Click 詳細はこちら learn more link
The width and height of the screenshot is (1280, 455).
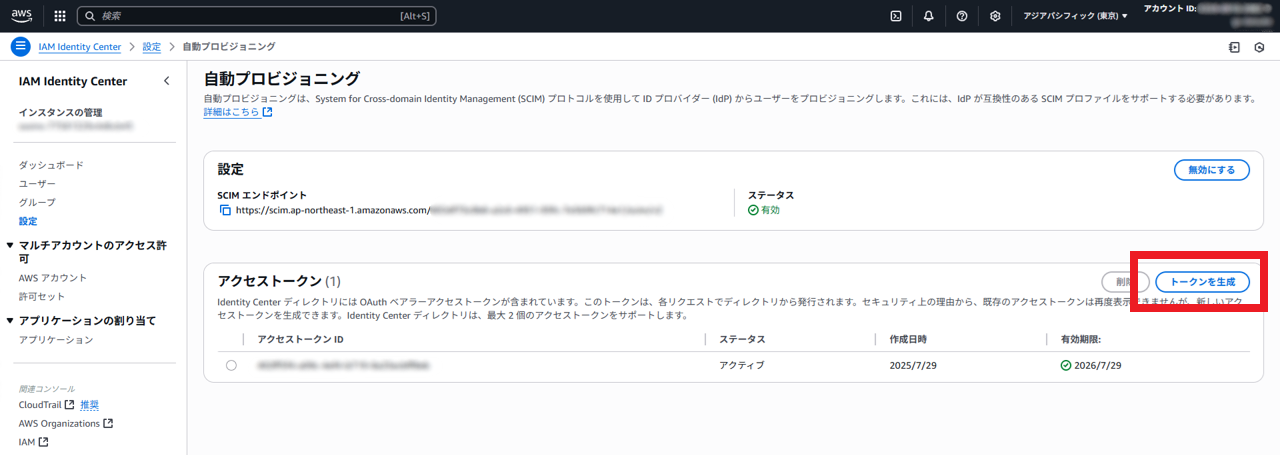pos(238,112)
